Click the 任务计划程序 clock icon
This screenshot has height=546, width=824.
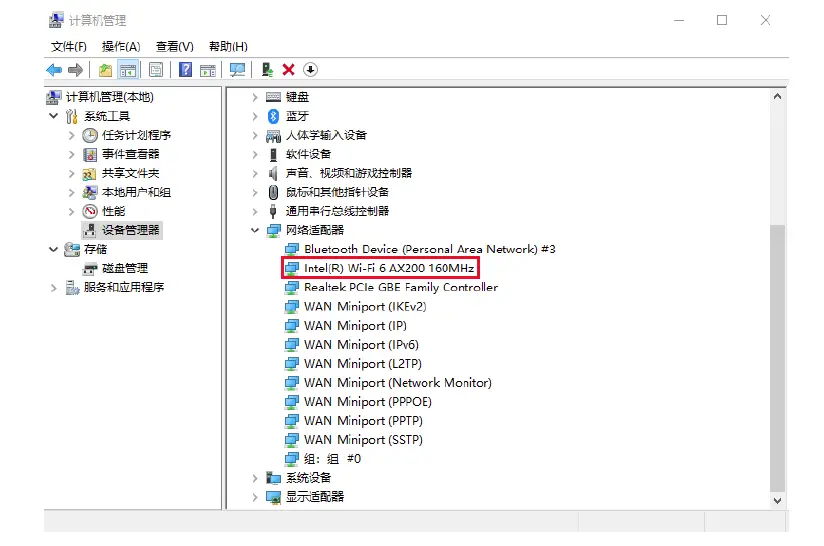coord(90,136)
